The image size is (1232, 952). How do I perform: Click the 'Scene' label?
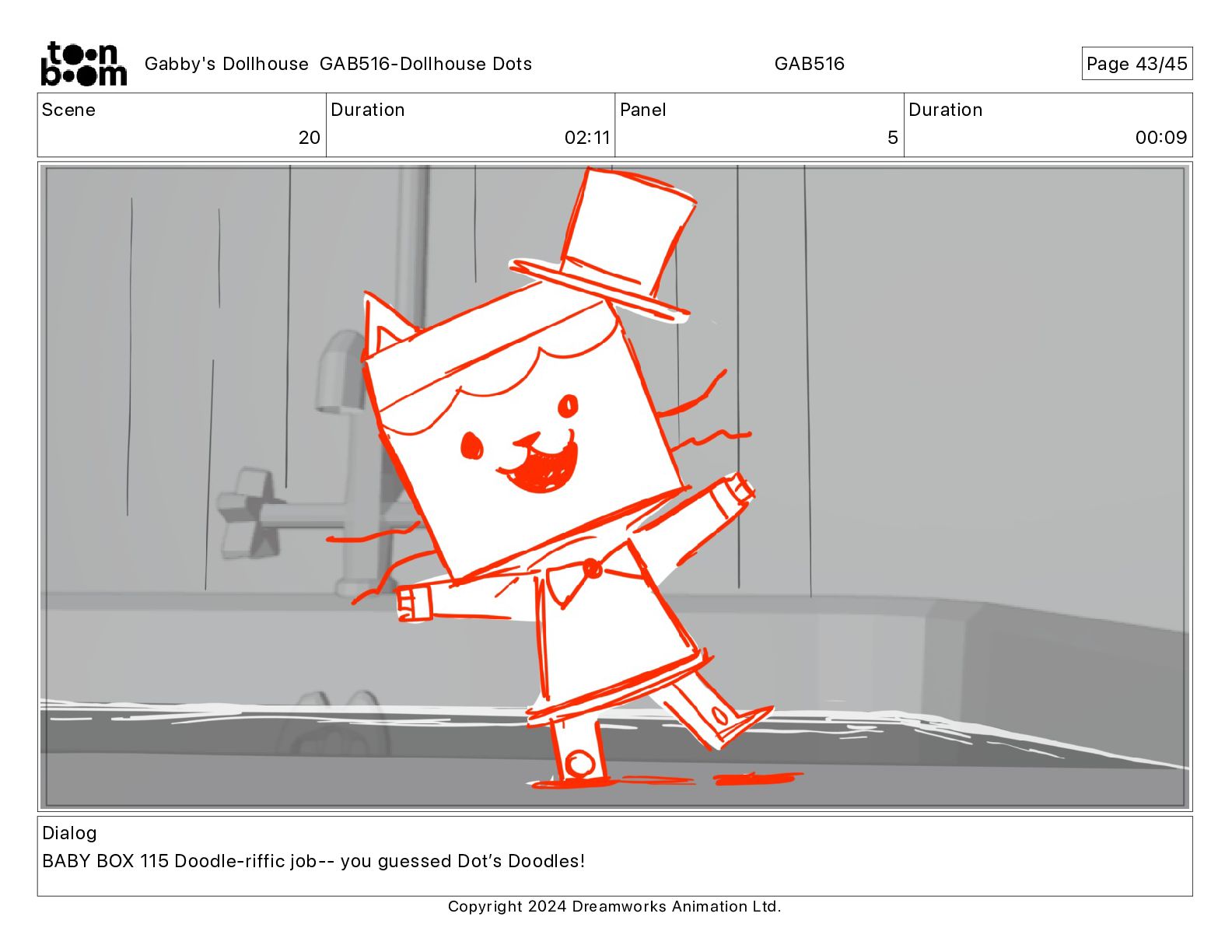[68, 110]
